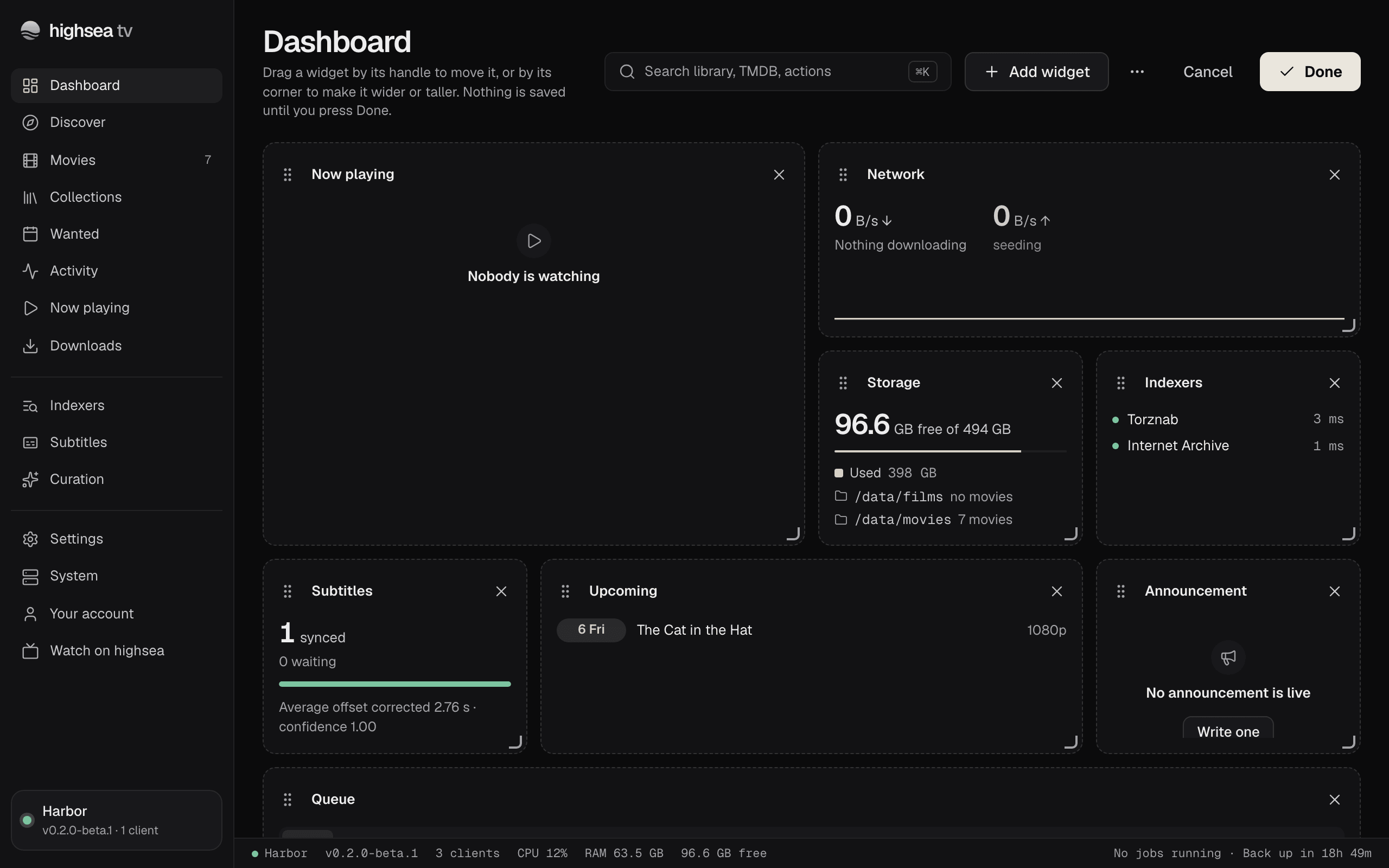Click the Torznab indexer row
Image resolution: width=1389 pixels, height=868 pixels.
point(1228,420)
